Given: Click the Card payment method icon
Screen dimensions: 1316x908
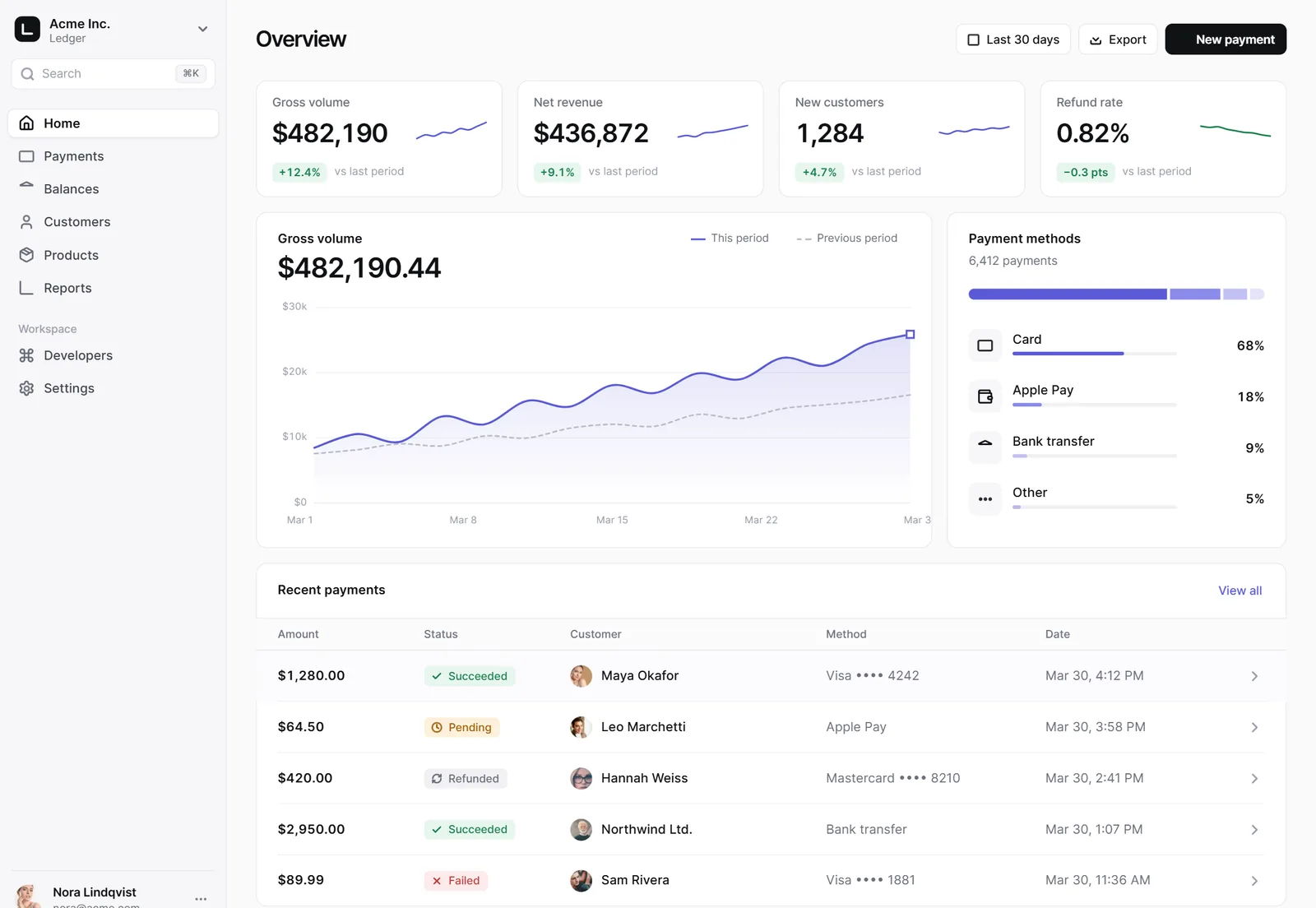Looking at the screenshot, I should coord(985,346).
